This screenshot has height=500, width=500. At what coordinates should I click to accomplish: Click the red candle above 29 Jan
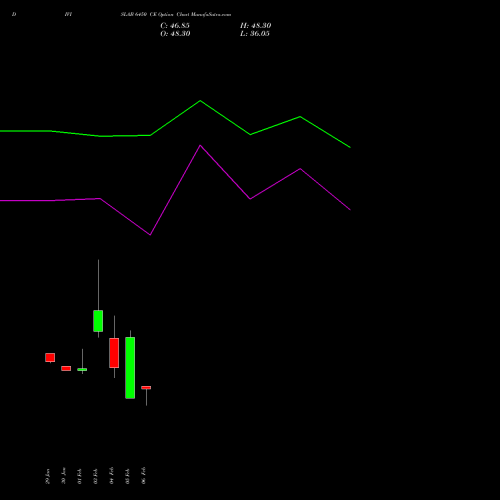coord(50,358)
